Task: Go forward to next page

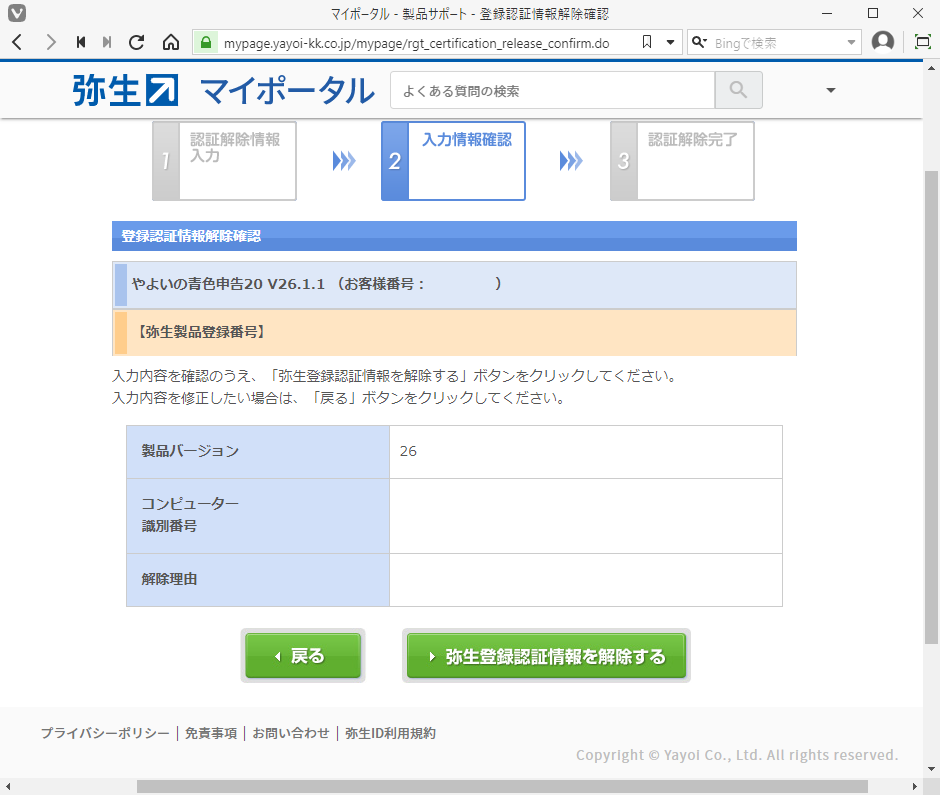Action: [x=51, y=42]
